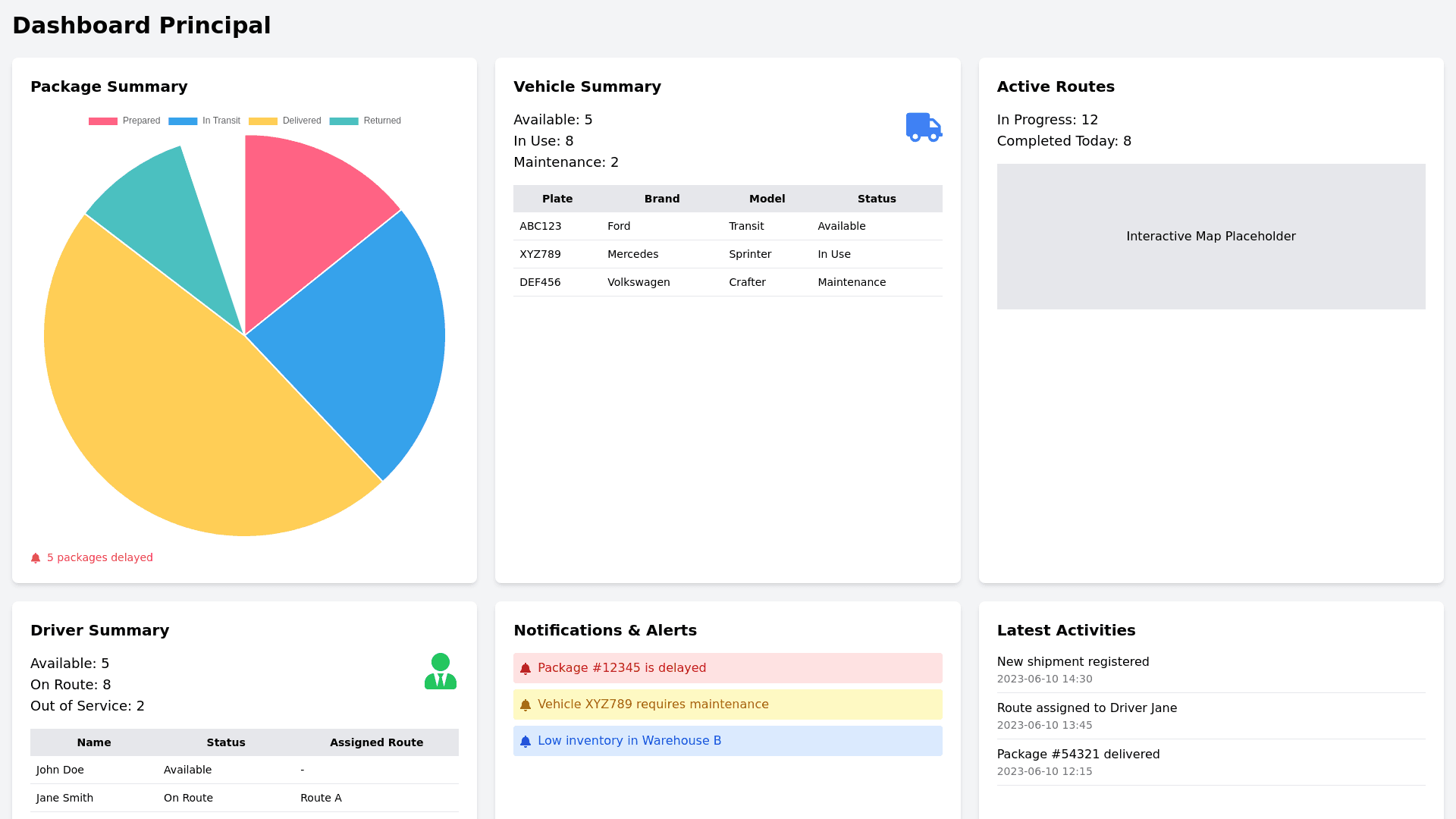Click the Assigned Route column header

[376, 742]
